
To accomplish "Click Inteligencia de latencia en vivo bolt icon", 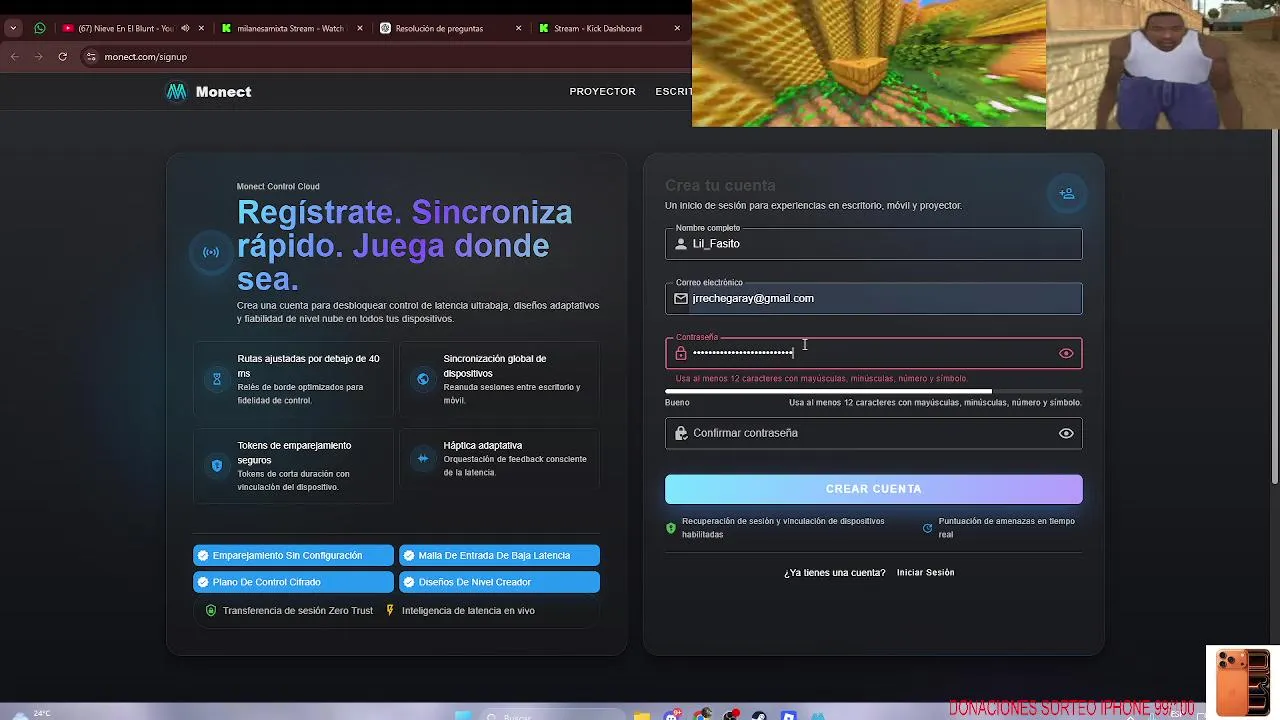I will (x=390, y=610).
